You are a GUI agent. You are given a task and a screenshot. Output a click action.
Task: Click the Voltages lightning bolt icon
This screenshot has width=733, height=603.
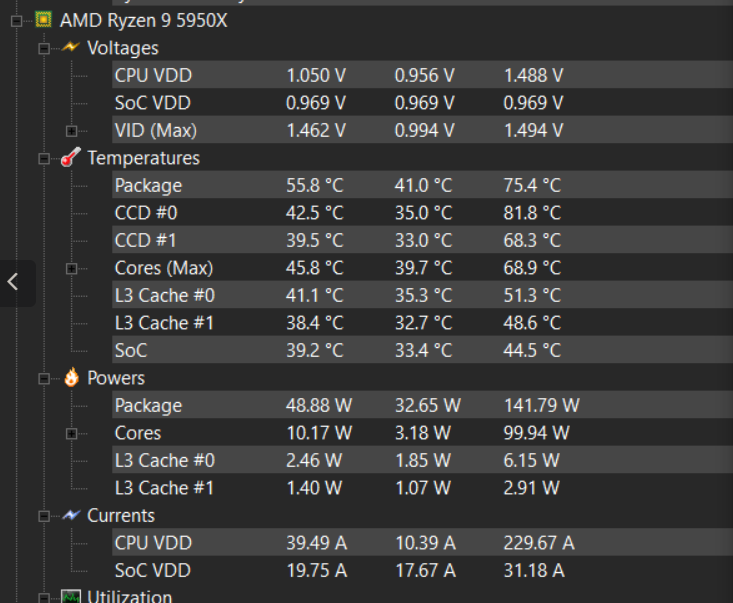[x=71, y=47]
